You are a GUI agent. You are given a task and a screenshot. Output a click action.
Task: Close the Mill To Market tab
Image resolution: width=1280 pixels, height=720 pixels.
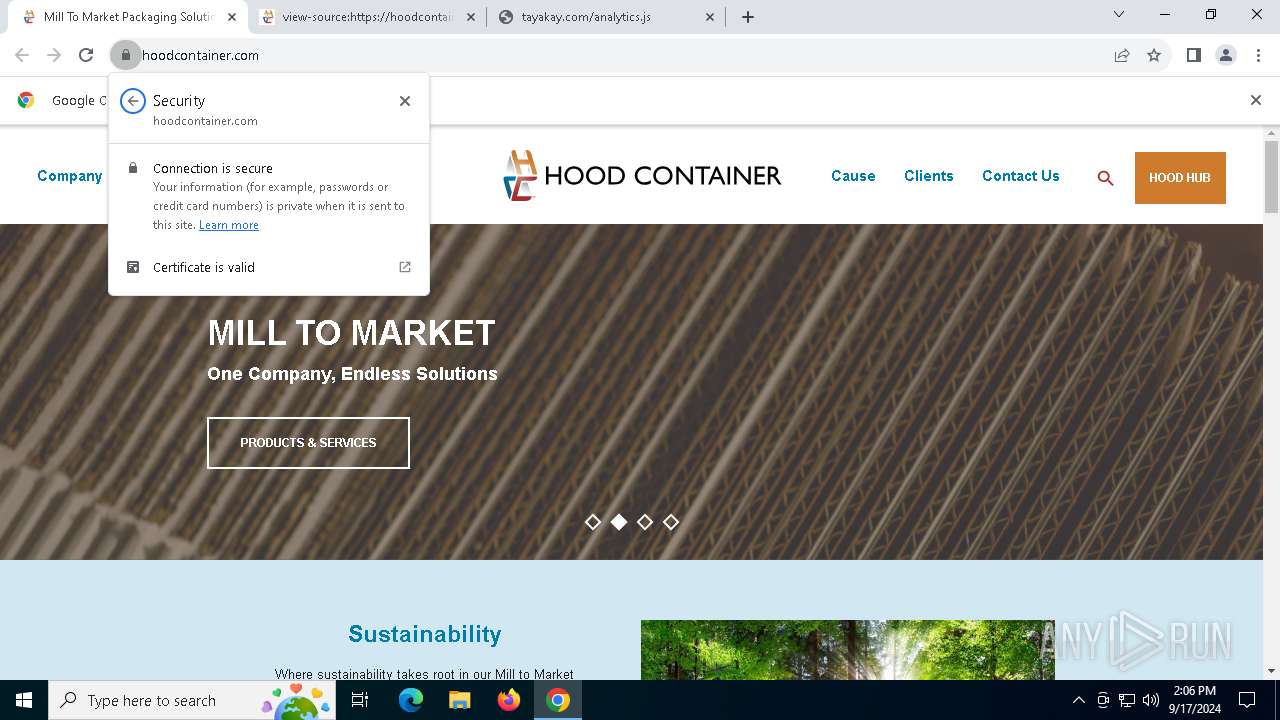pyautogui.click(x=232, y=17)
